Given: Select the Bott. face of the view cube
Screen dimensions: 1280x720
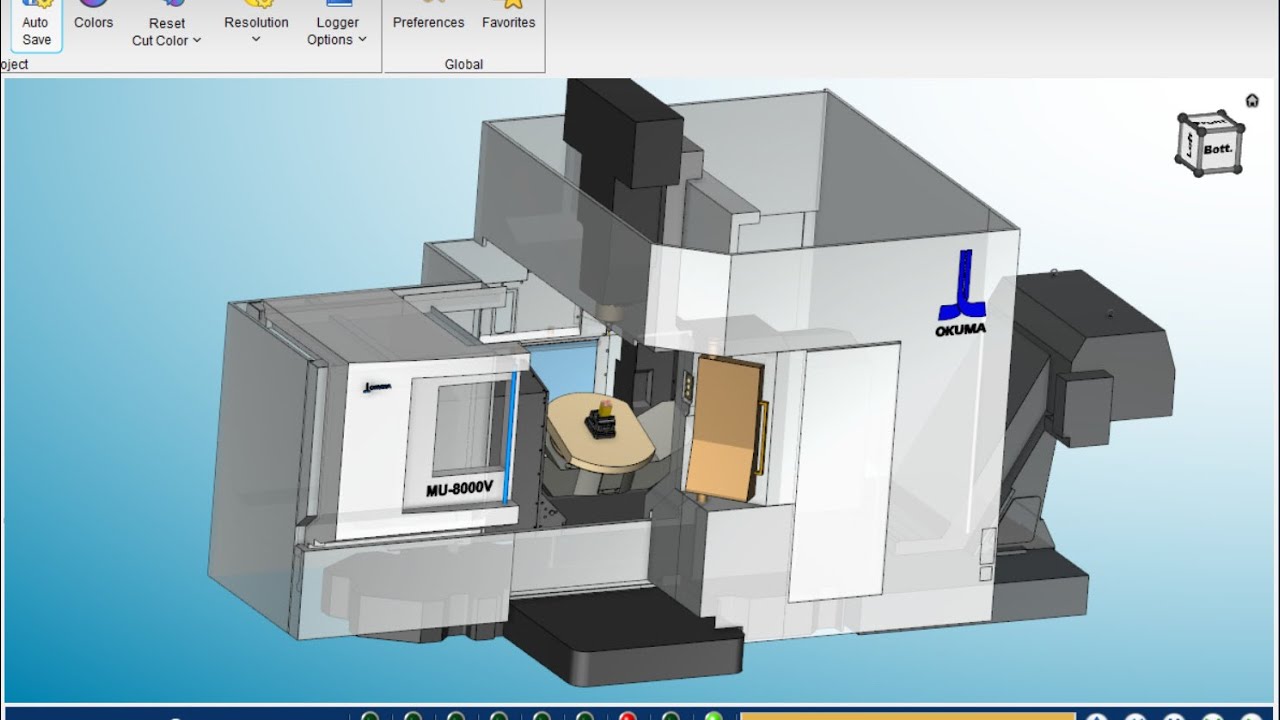Looking at the screenshot, I should pos(1218,149).
